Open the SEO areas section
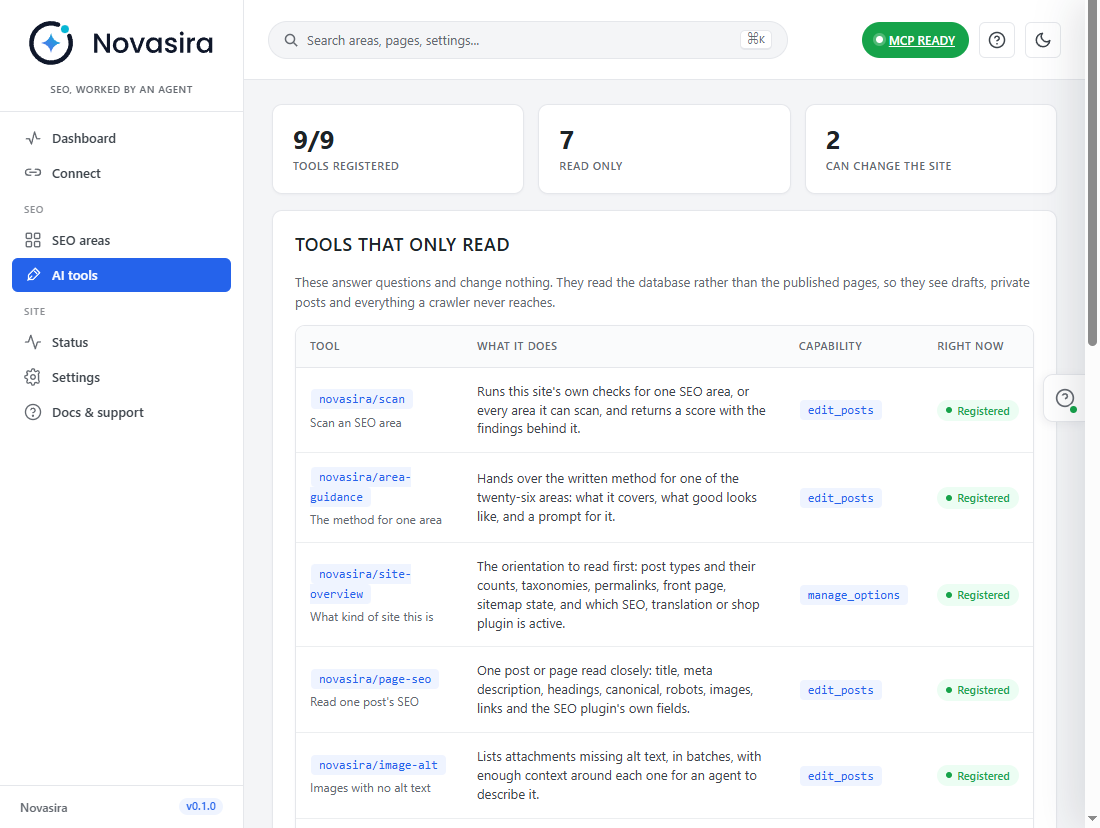Screen dimensions: 1100x828 121,241
